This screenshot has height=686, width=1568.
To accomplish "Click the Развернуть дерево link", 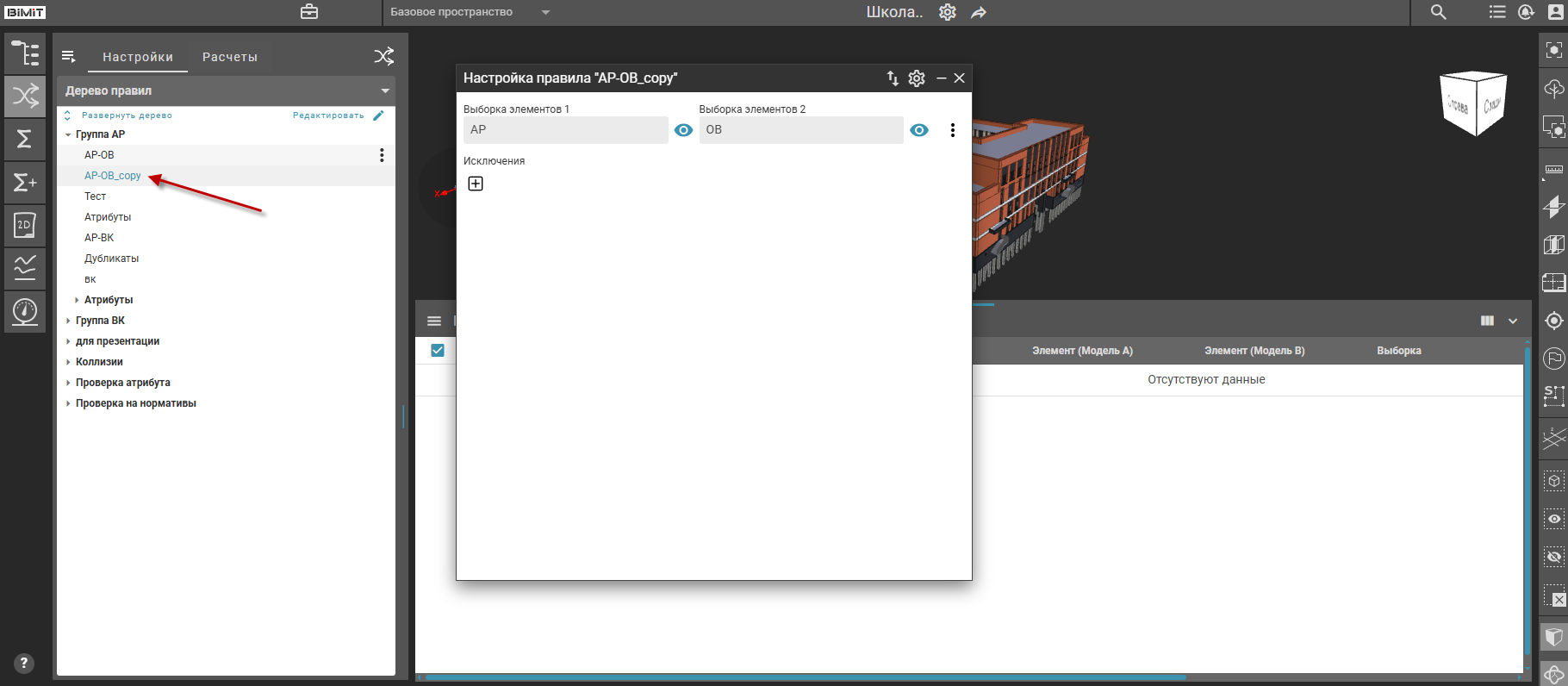I will click(126, 115).
